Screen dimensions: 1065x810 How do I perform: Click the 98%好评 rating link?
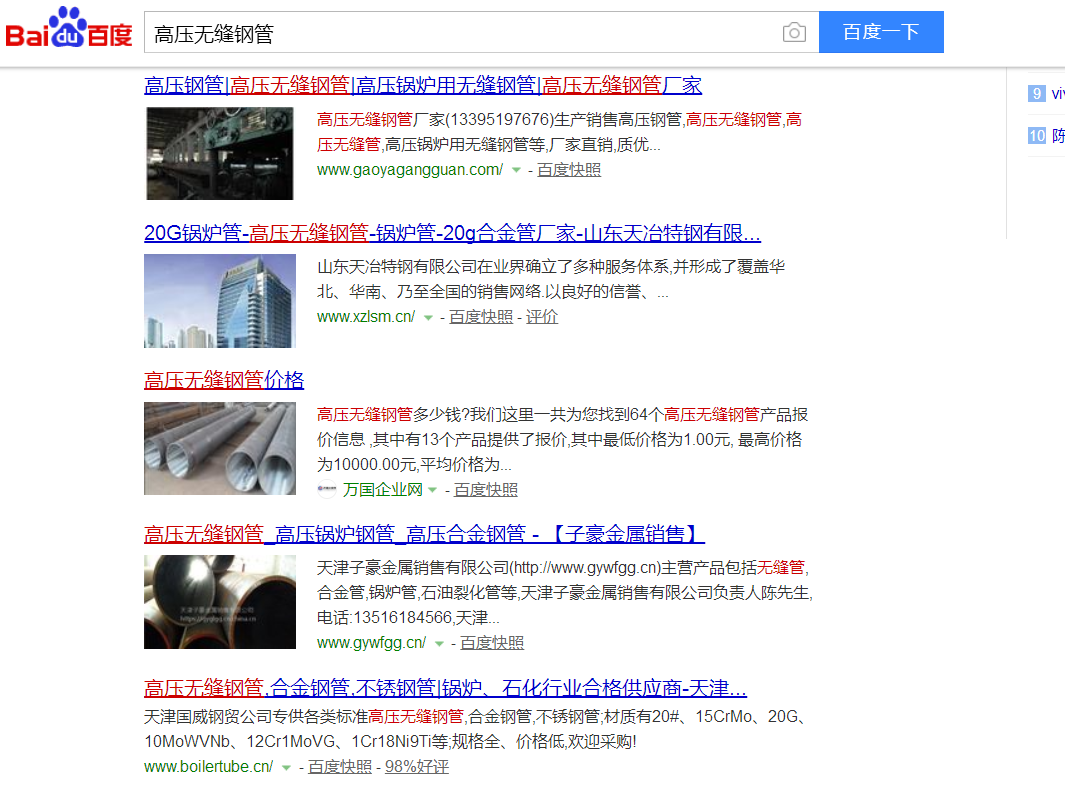click(x=417, y=767)
